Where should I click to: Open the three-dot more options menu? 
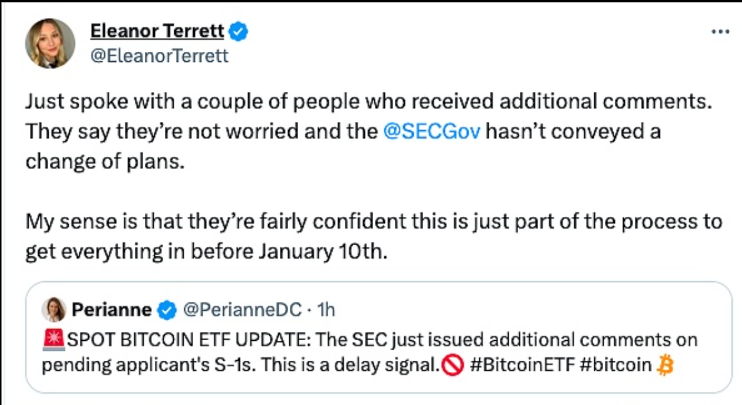click(719, 31)
